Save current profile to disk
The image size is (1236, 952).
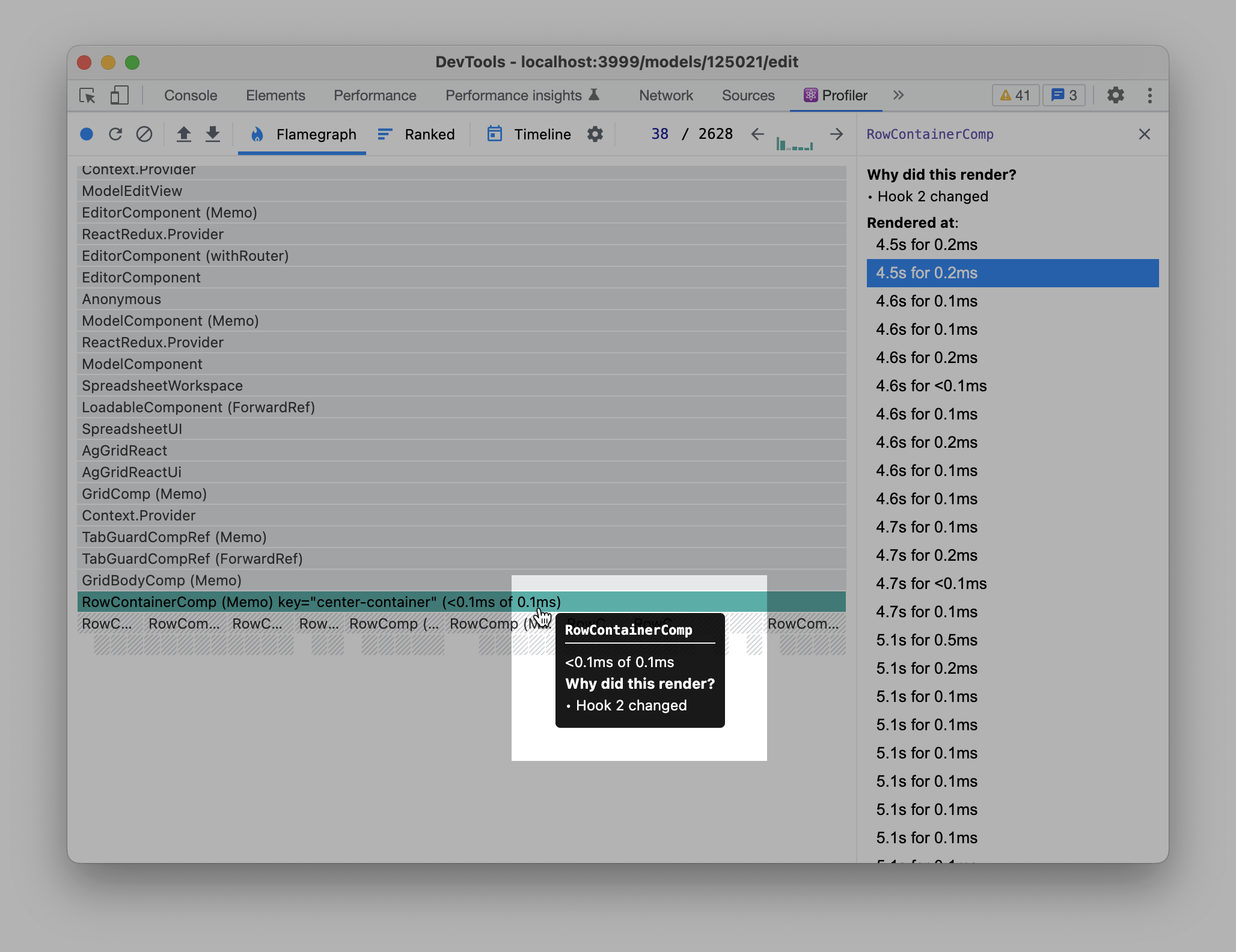[213, 134]
